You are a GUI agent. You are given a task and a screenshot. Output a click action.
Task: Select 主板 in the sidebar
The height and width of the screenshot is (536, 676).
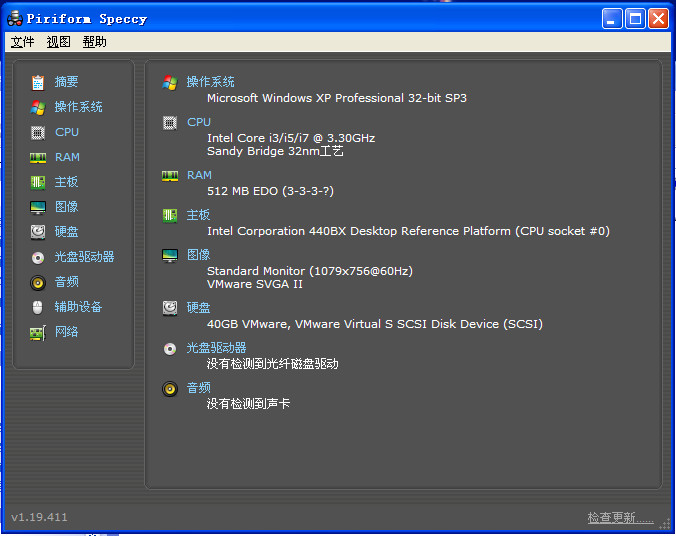pos(66,182)
